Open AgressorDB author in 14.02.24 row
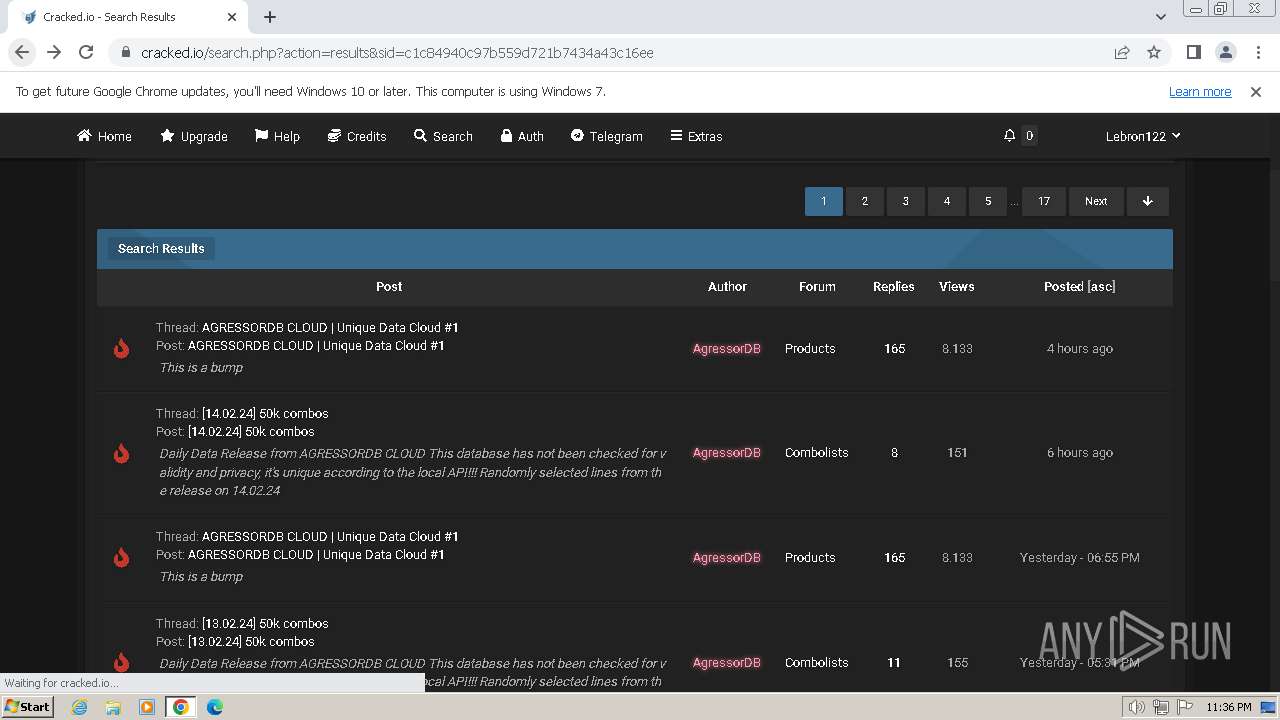Image resolution: width=1280 pixels, height=720 pixels. coord(727,452)
